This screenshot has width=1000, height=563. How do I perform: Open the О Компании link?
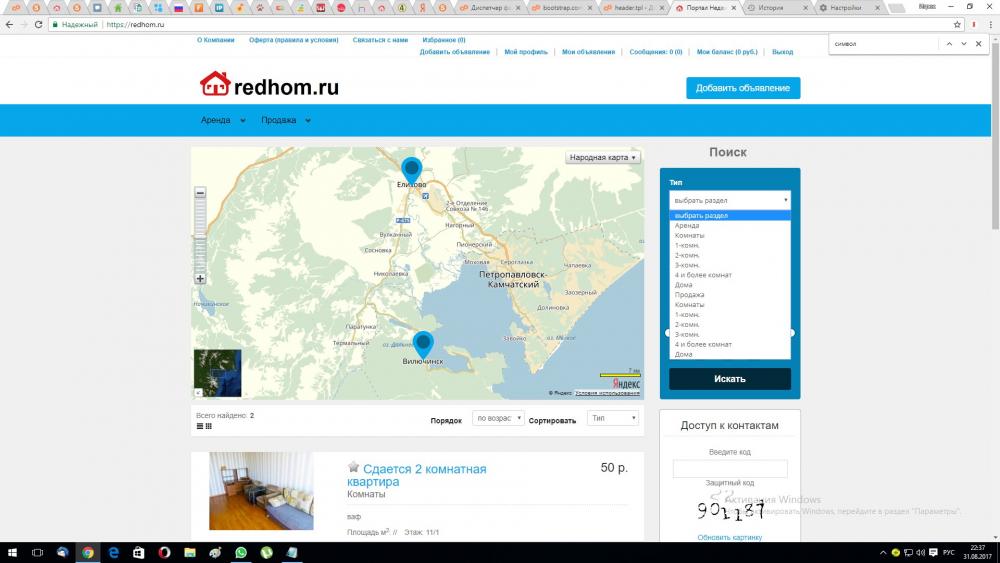216,40
